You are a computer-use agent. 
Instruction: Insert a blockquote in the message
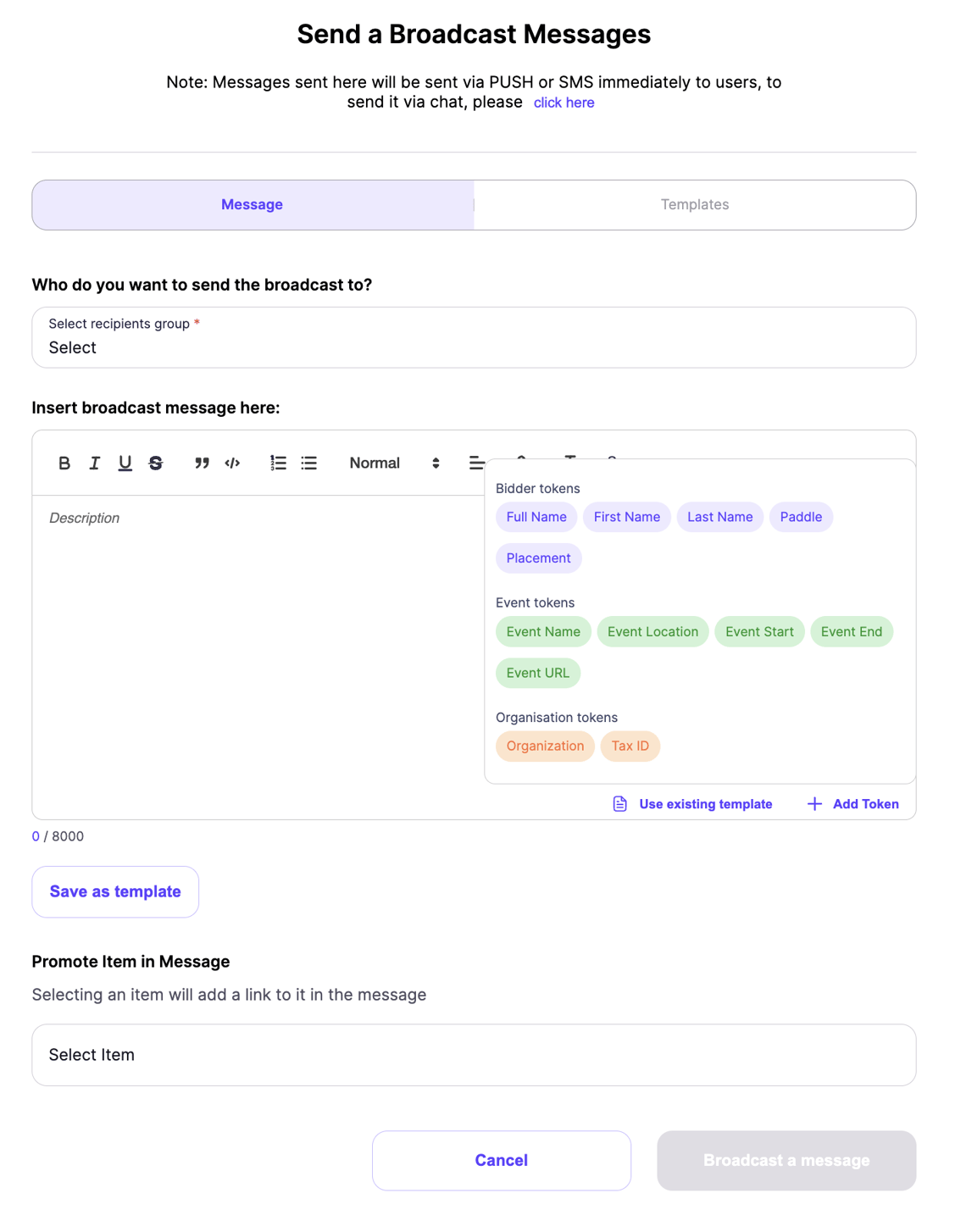click(x=202, y=463)
